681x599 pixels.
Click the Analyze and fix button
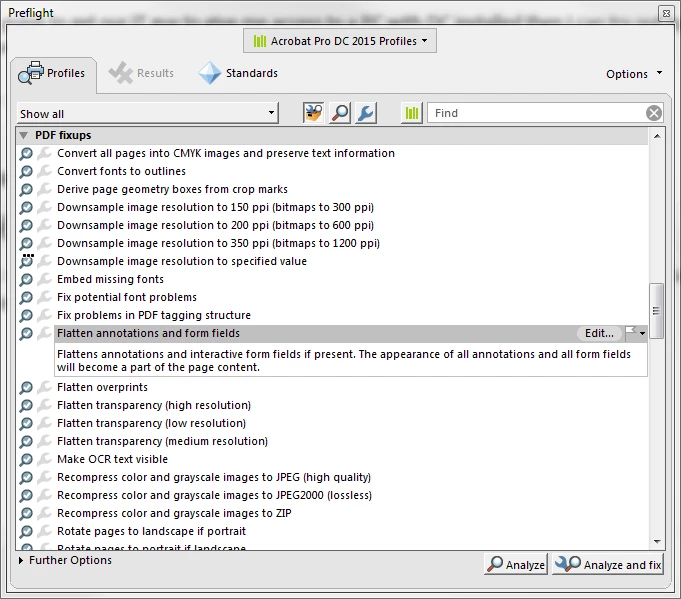[x=608, y=564]
